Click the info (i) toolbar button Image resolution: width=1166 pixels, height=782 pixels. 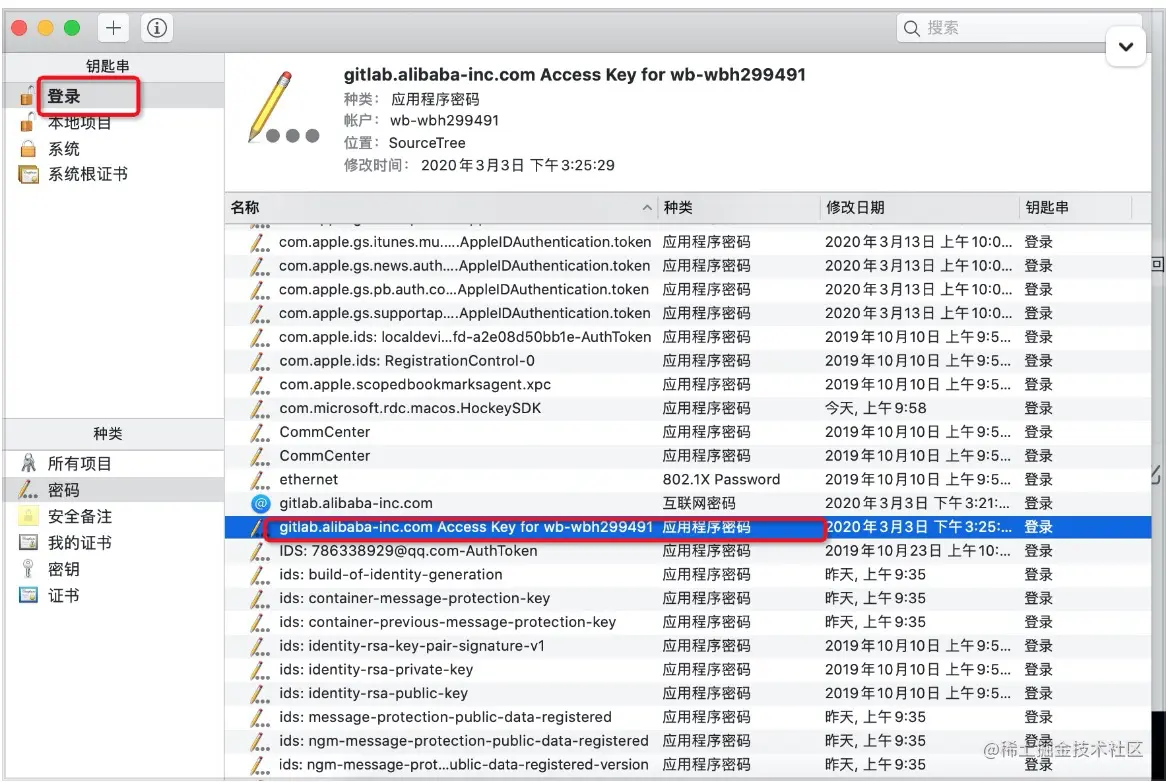click(x=156, y=28)
